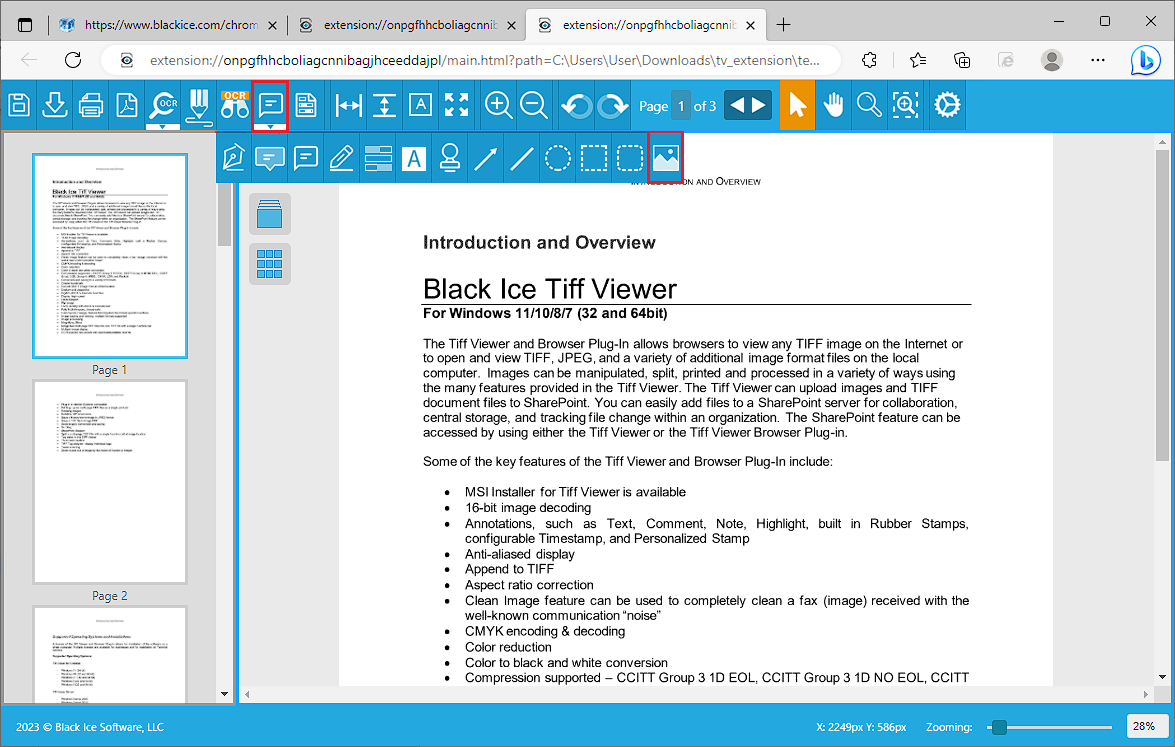
Task: Go to the previous page arrow
Action: (x=737, y=106)
